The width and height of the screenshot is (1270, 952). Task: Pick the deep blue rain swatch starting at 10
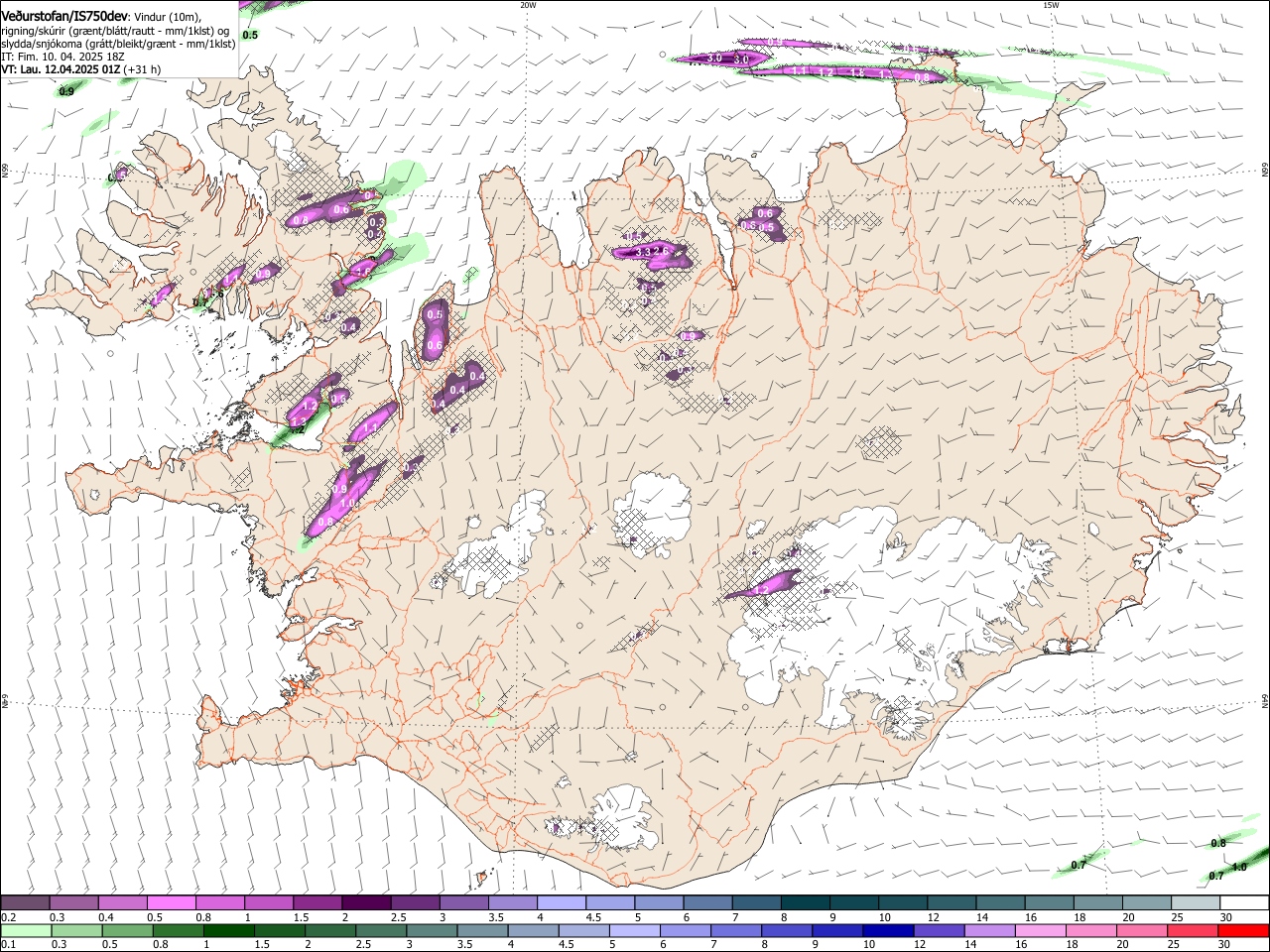tap(888, 930)
